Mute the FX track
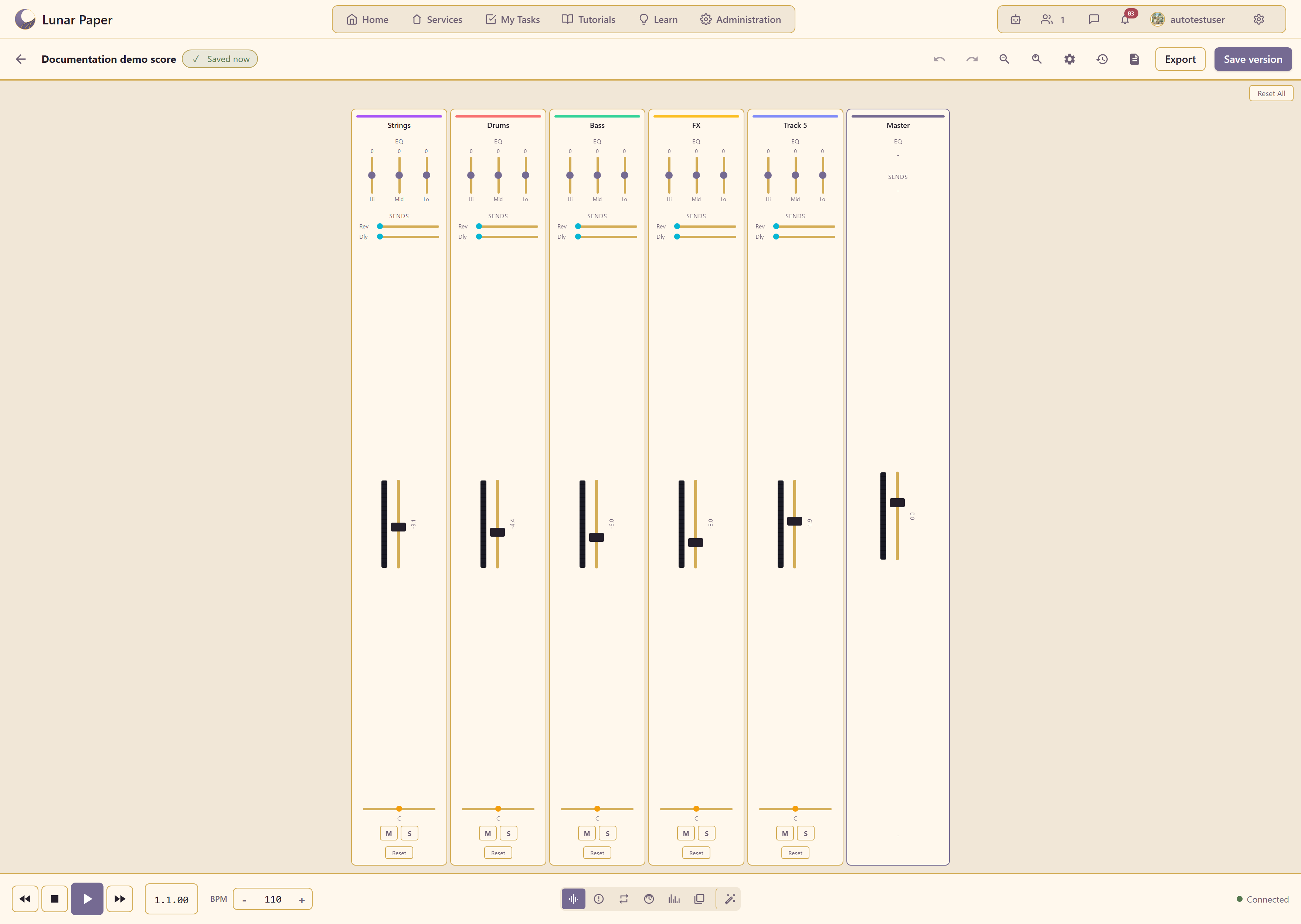This screenshot has height=924, width=1301. (x=686, y=833)
